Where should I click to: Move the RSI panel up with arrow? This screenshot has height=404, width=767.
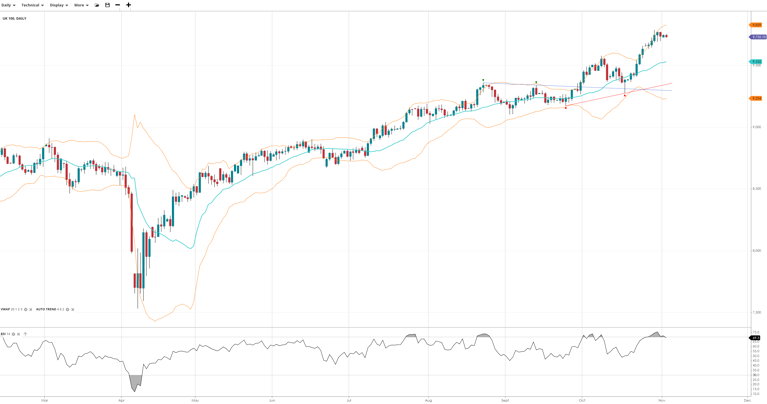point(25,334)
